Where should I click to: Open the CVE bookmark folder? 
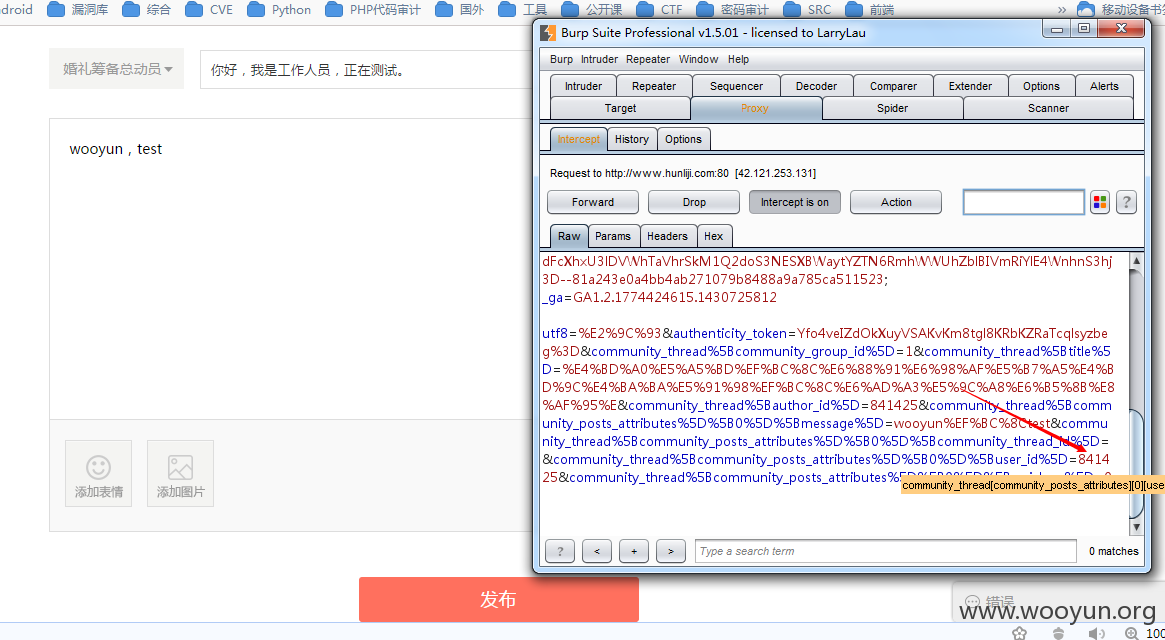coord(209,10)
